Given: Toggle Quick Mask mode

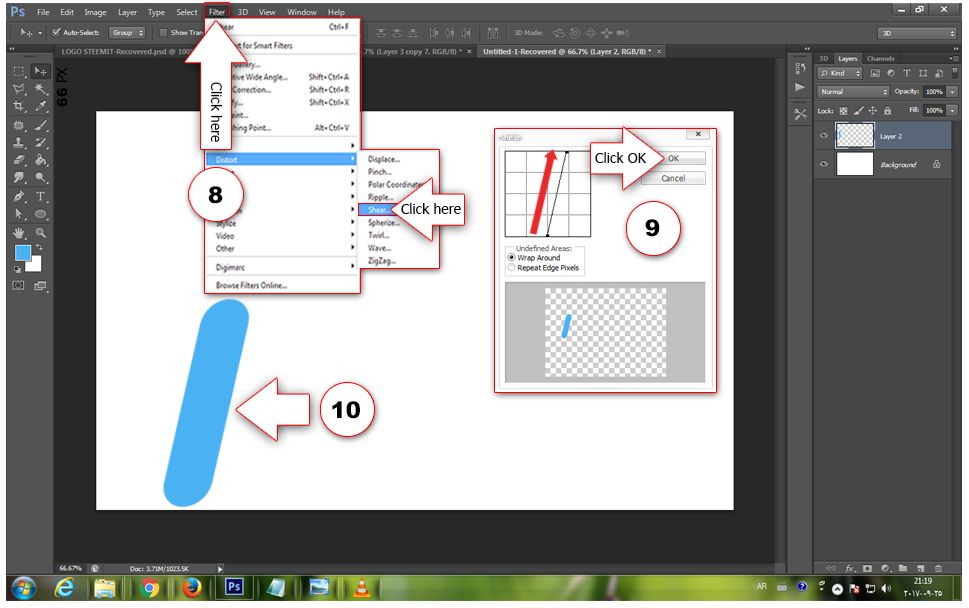Looking at the screenshot, I should (x=19, y=285).
